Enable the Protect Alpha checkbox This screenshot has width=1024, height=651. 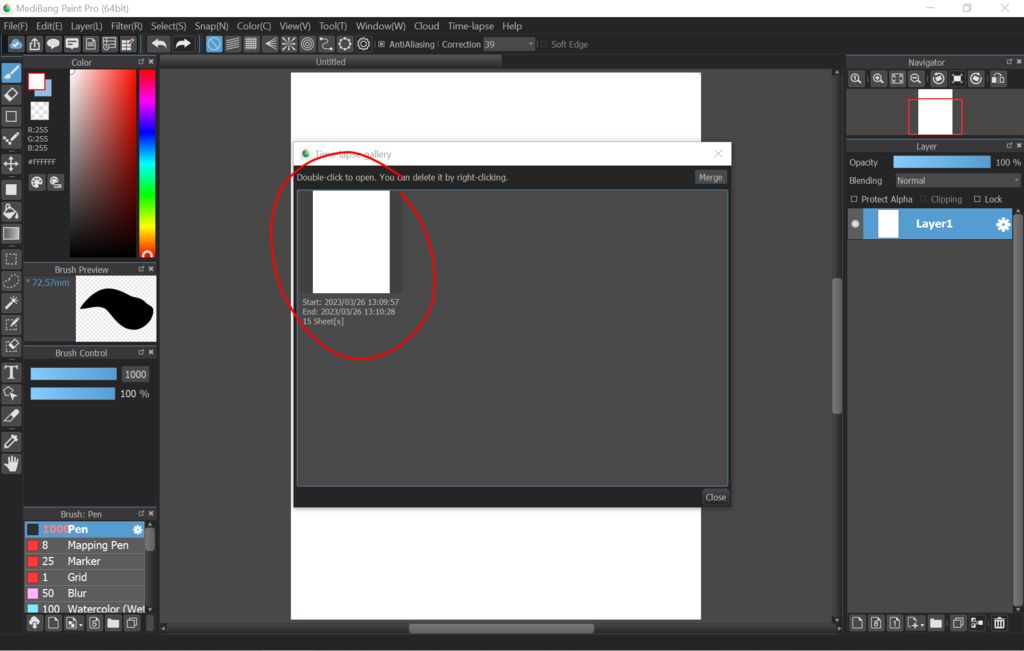pos(854,199)
